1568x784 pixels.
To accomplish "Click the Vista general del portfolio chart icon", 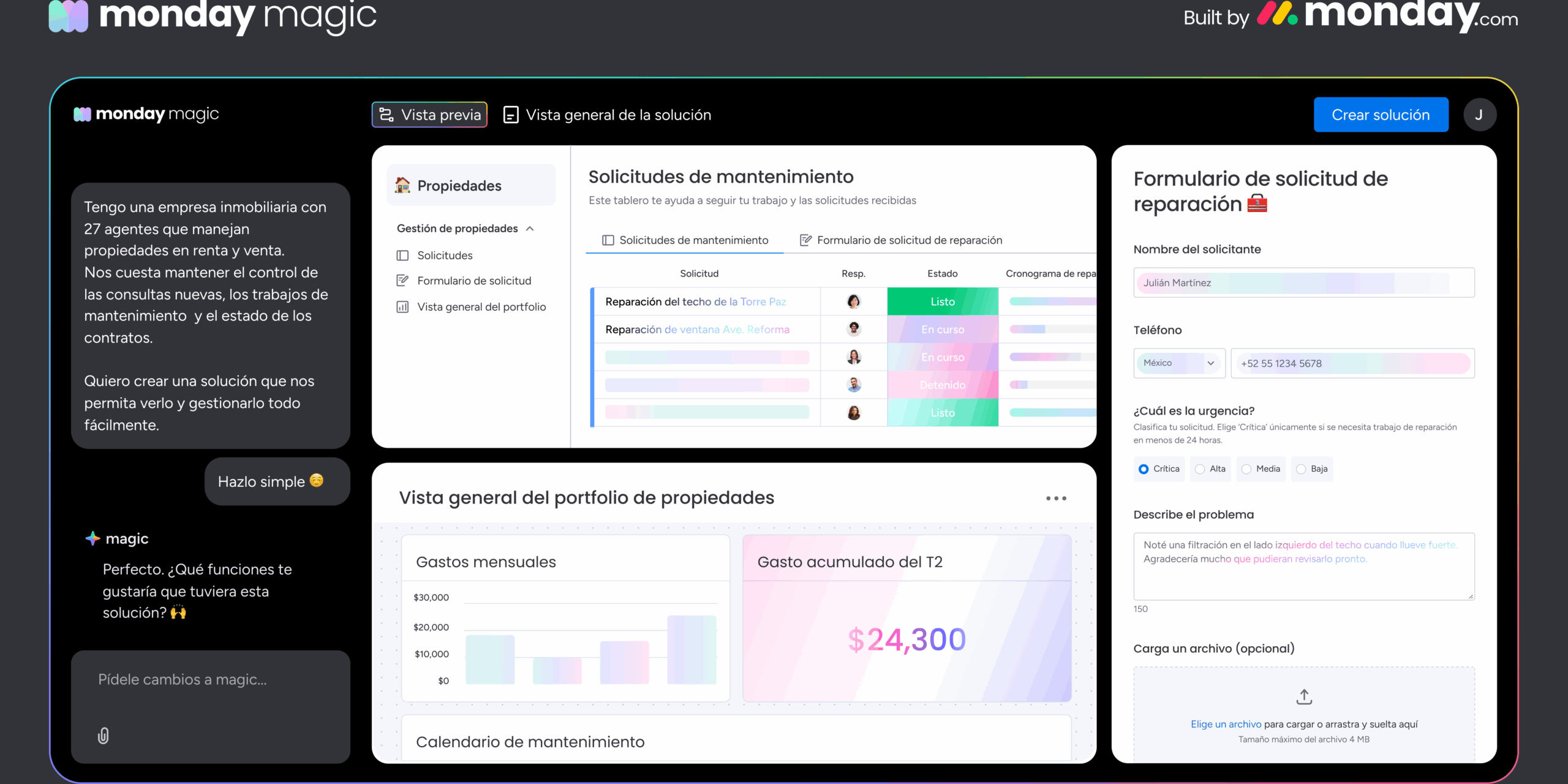I will click(402, 307).
